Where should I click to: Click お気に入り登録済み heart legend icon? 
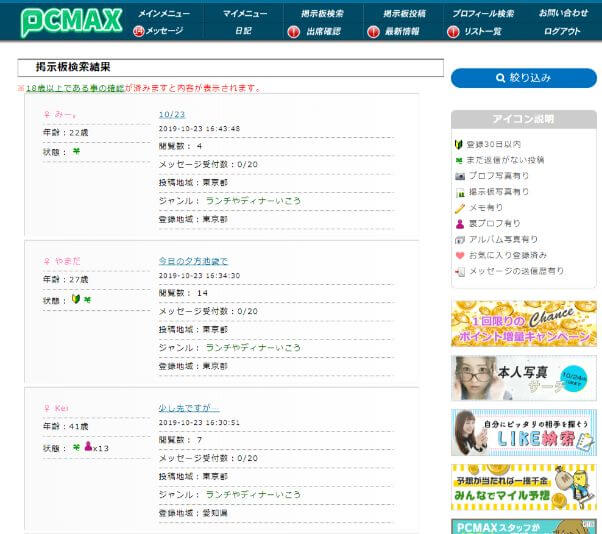point(460,255)
